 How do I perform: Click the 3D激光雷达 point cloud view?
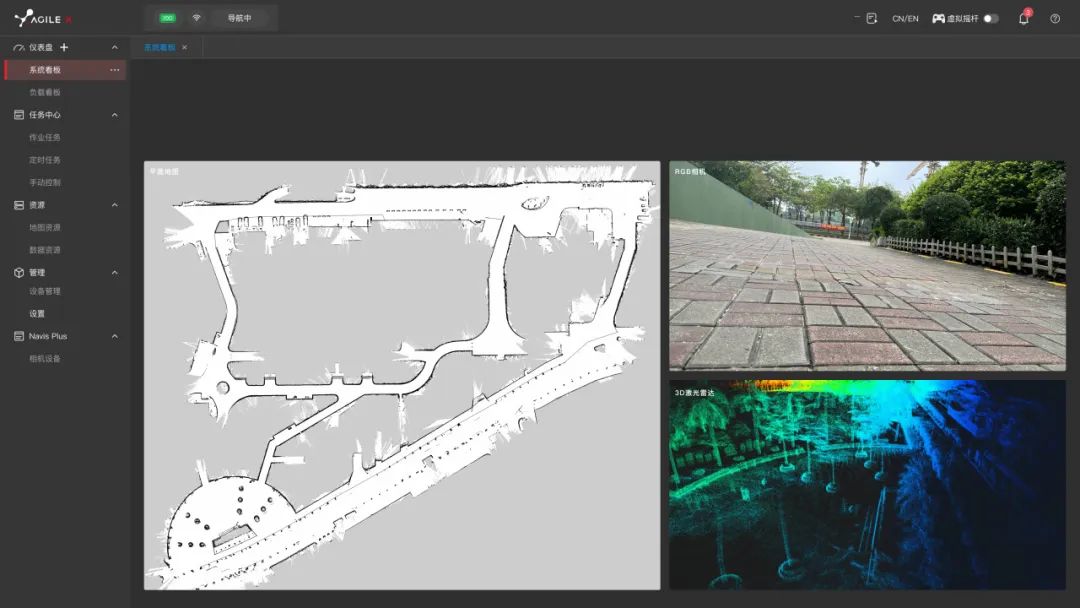pos(867,485)
